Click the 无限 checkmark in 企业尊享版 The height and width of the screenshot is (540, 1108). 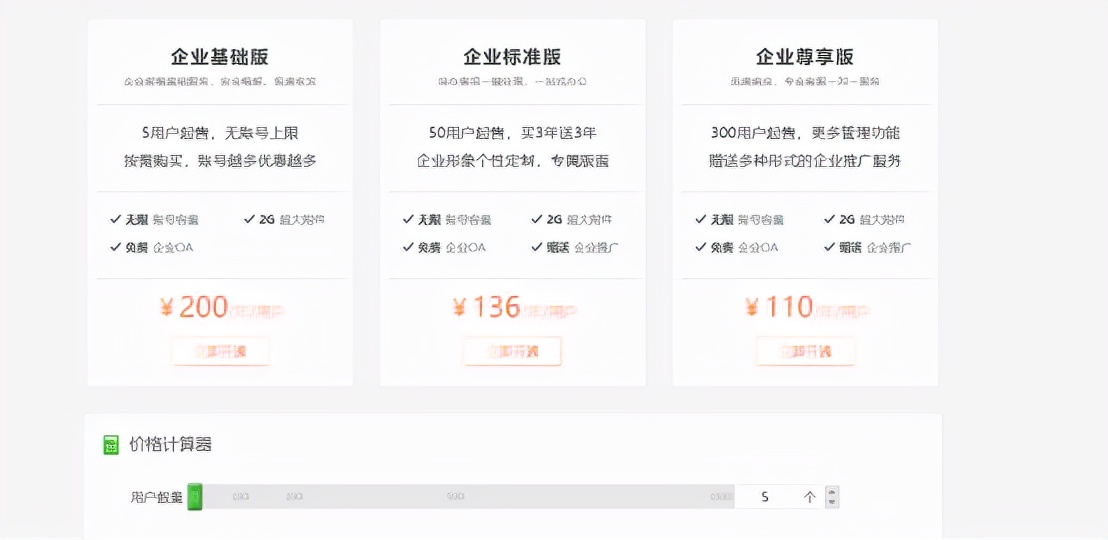point(700,219)
